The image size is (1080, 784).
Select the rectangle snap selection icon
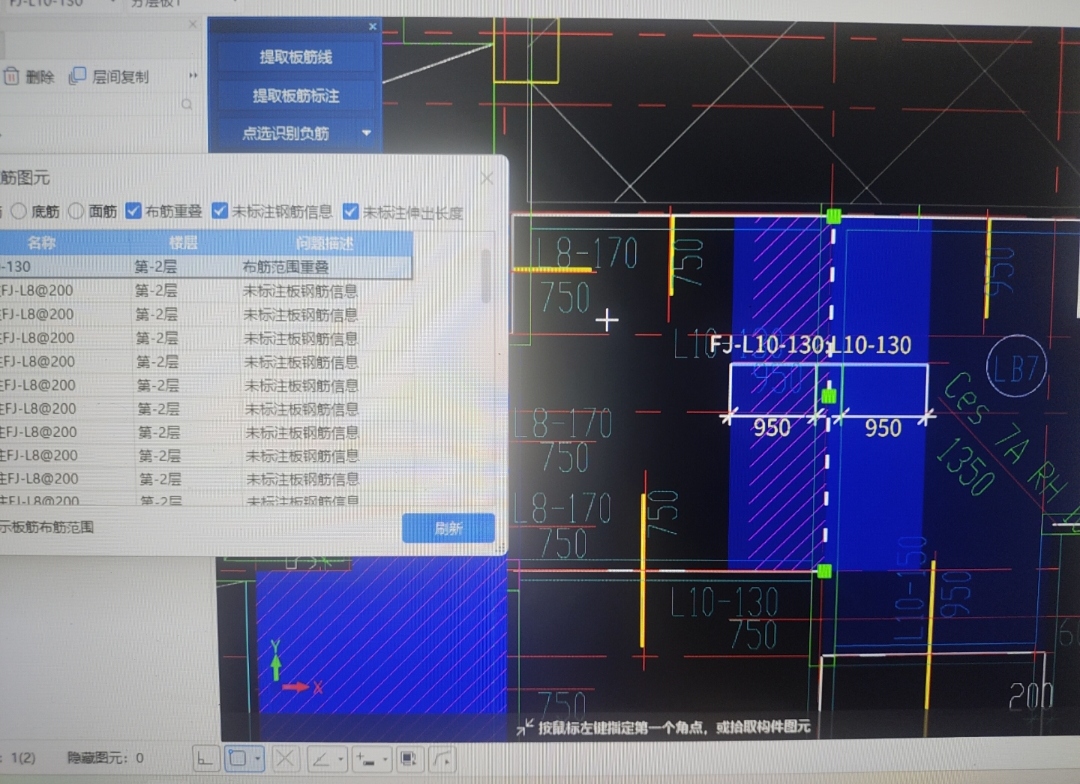click(x=238, y=759)
